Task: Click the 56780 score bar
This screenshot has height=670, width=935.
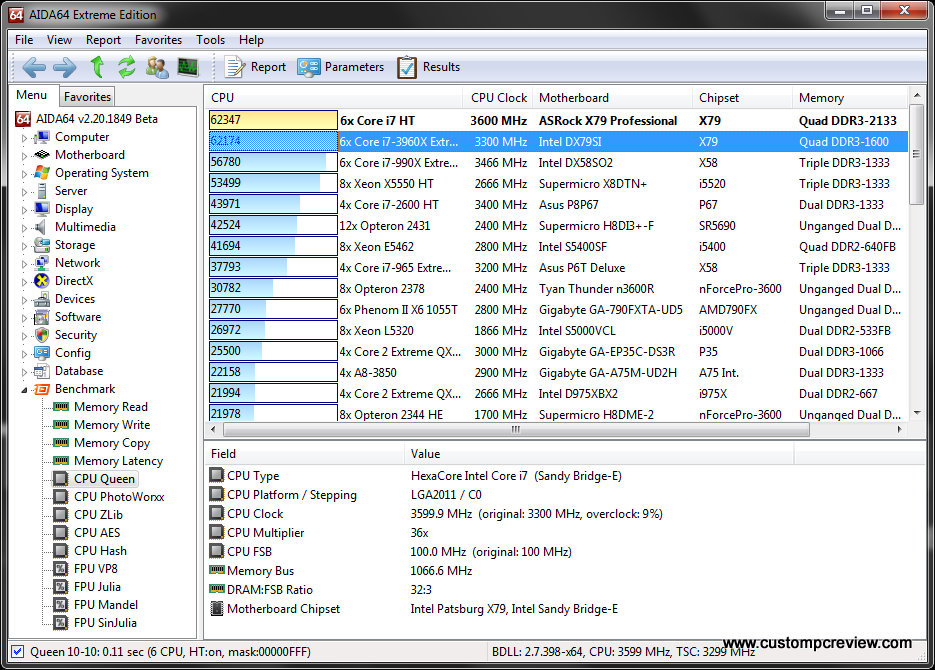Action: 273,162
